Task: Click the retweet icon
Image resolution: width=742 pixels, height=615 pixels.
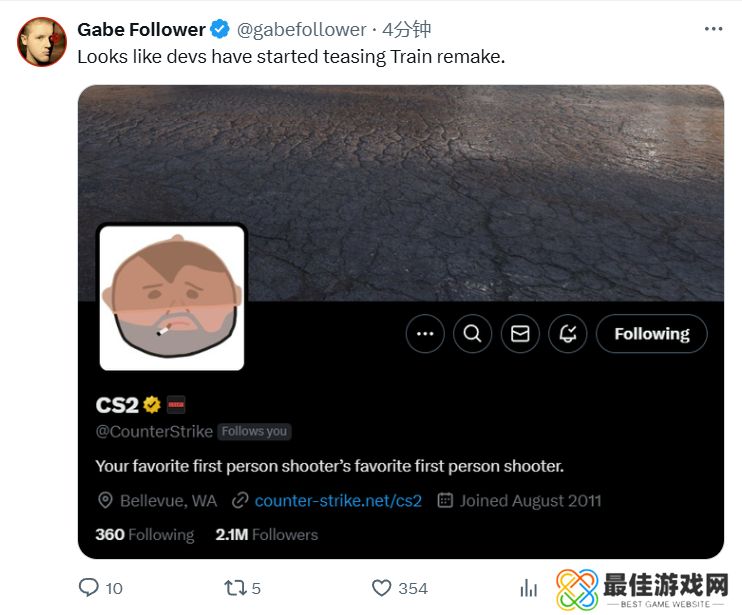Action: click(235, 588)
